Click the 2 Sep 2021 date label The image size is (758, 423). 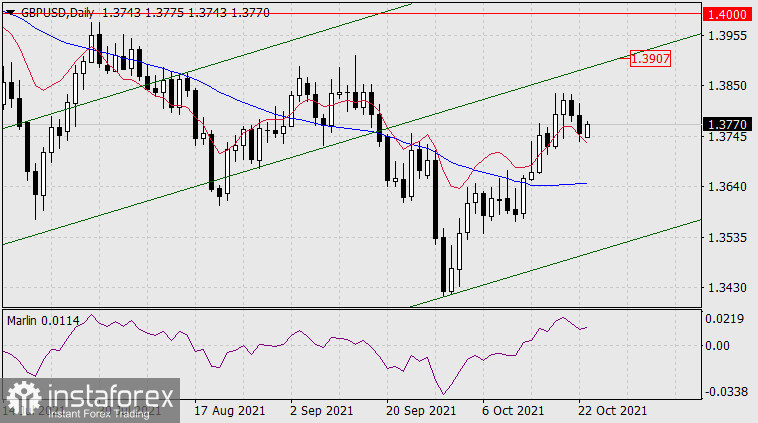[321, 411]
